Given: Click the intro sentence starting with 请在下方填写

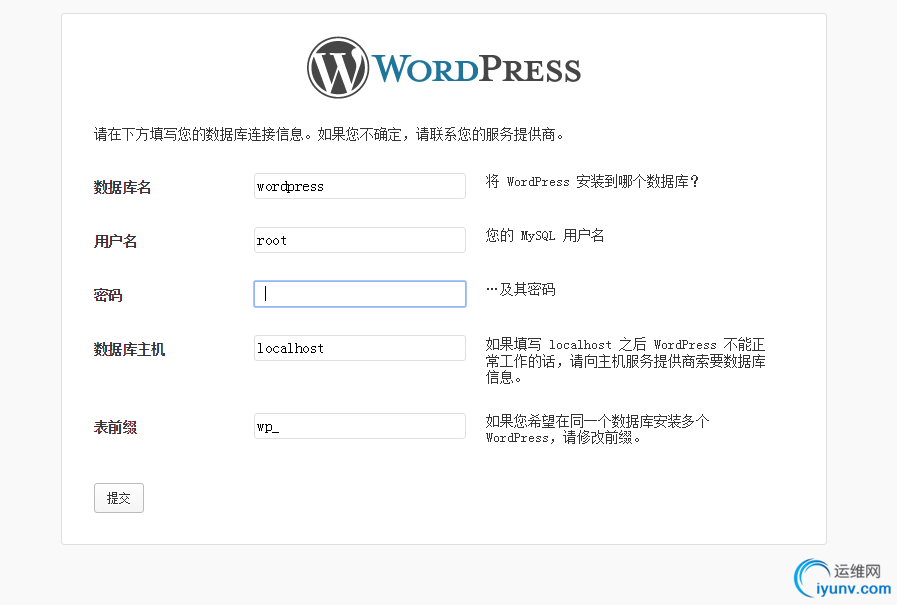Looking at the screenshot, I should pos(329,134).
